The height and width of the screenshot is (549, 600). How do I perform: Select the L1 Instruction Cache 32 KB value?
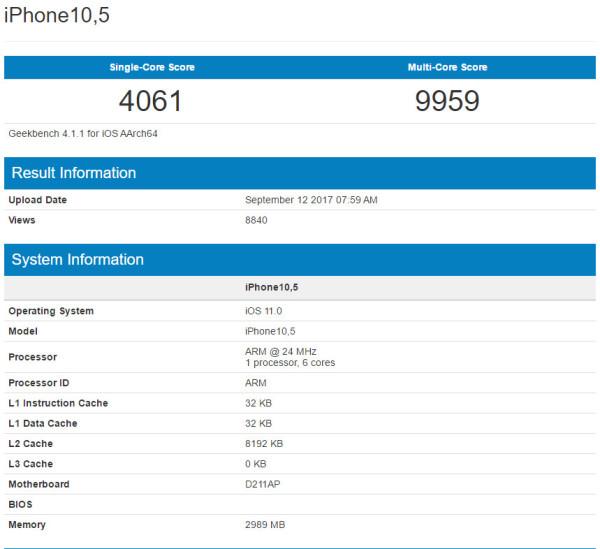(x=258, y=403)
